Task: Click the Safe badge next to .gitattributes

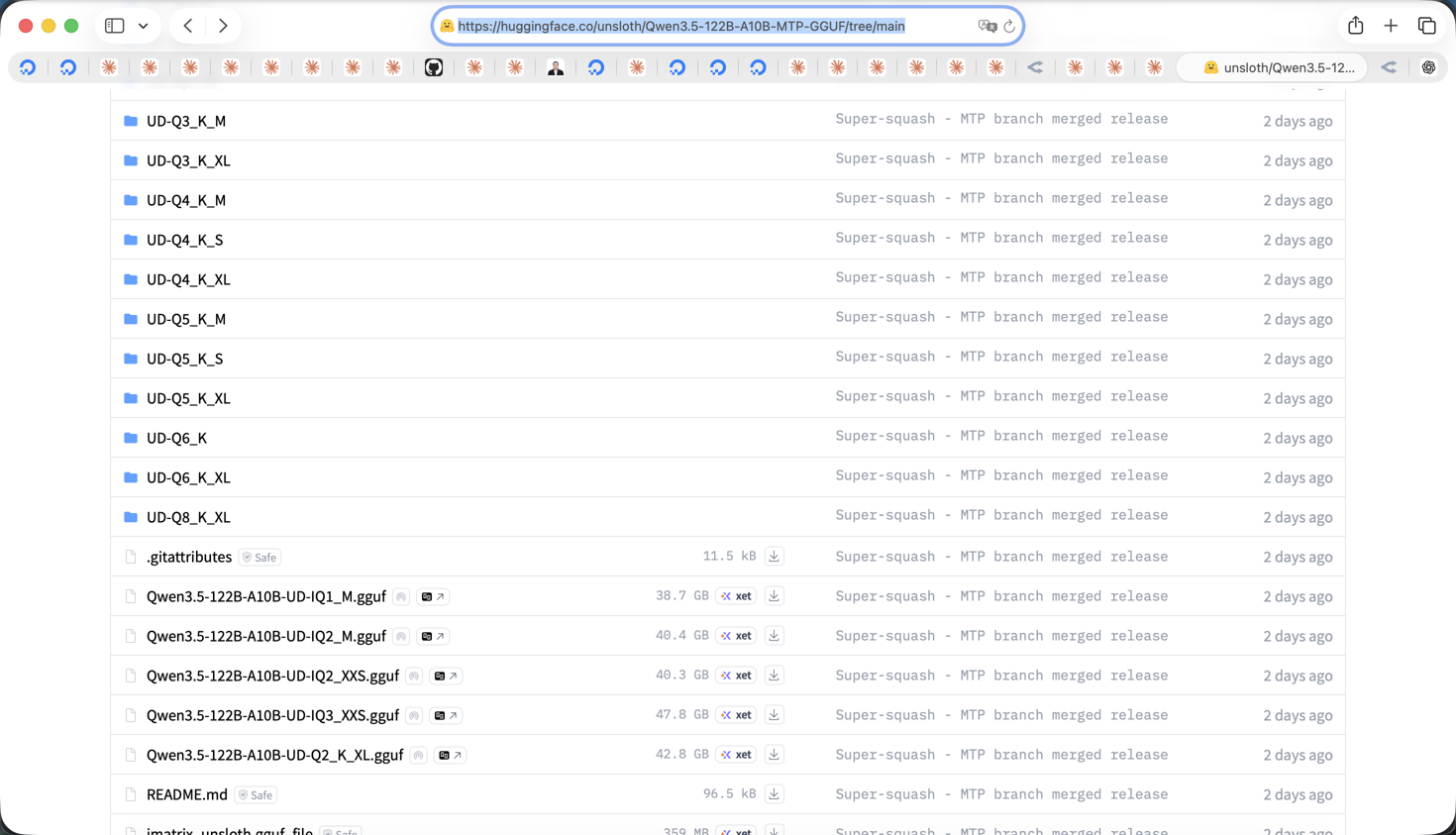Action: pyautogui.click(x=260, y=558)
